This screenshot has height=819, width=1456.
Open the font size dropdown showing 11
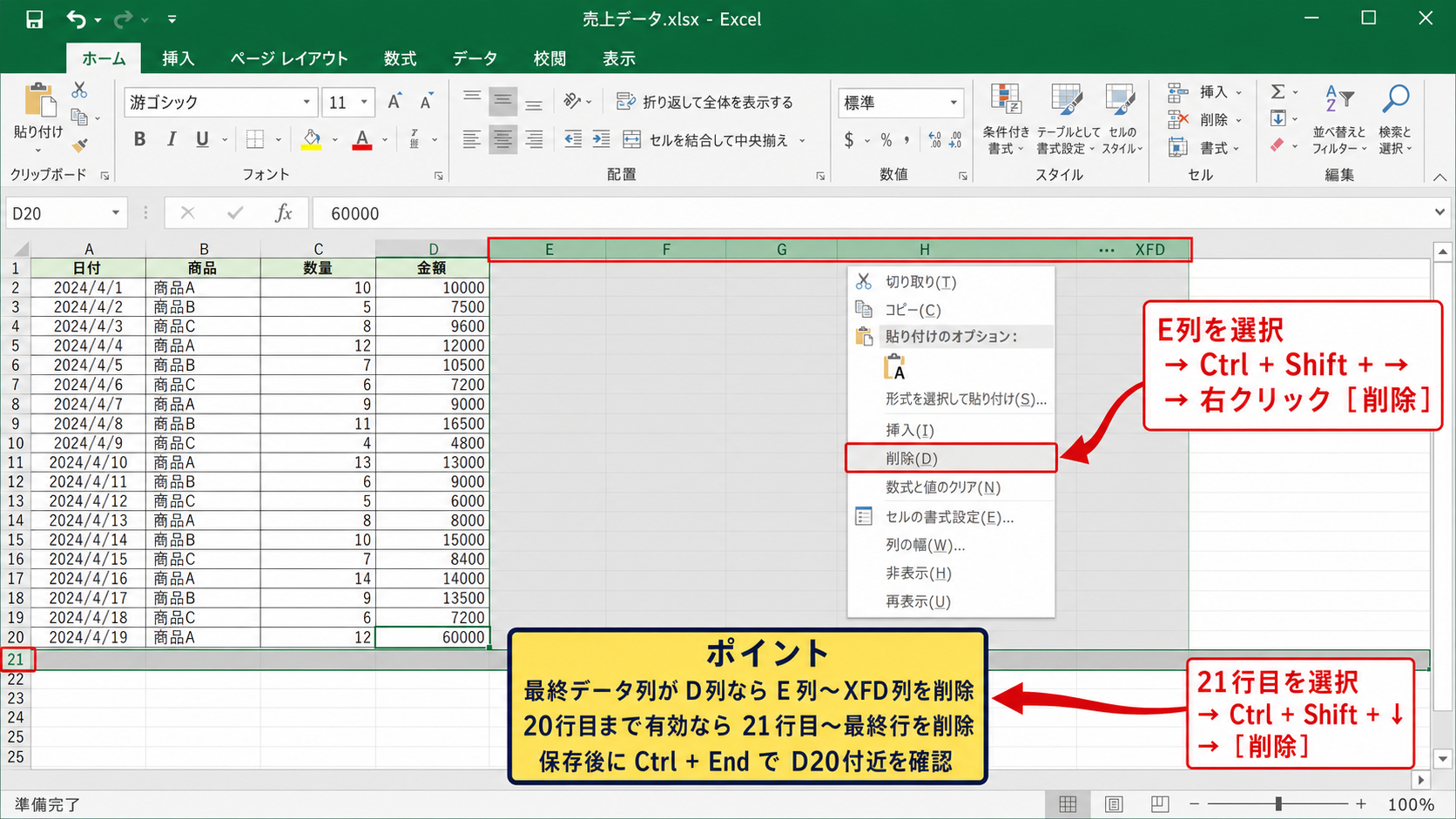tap(364, 102)
